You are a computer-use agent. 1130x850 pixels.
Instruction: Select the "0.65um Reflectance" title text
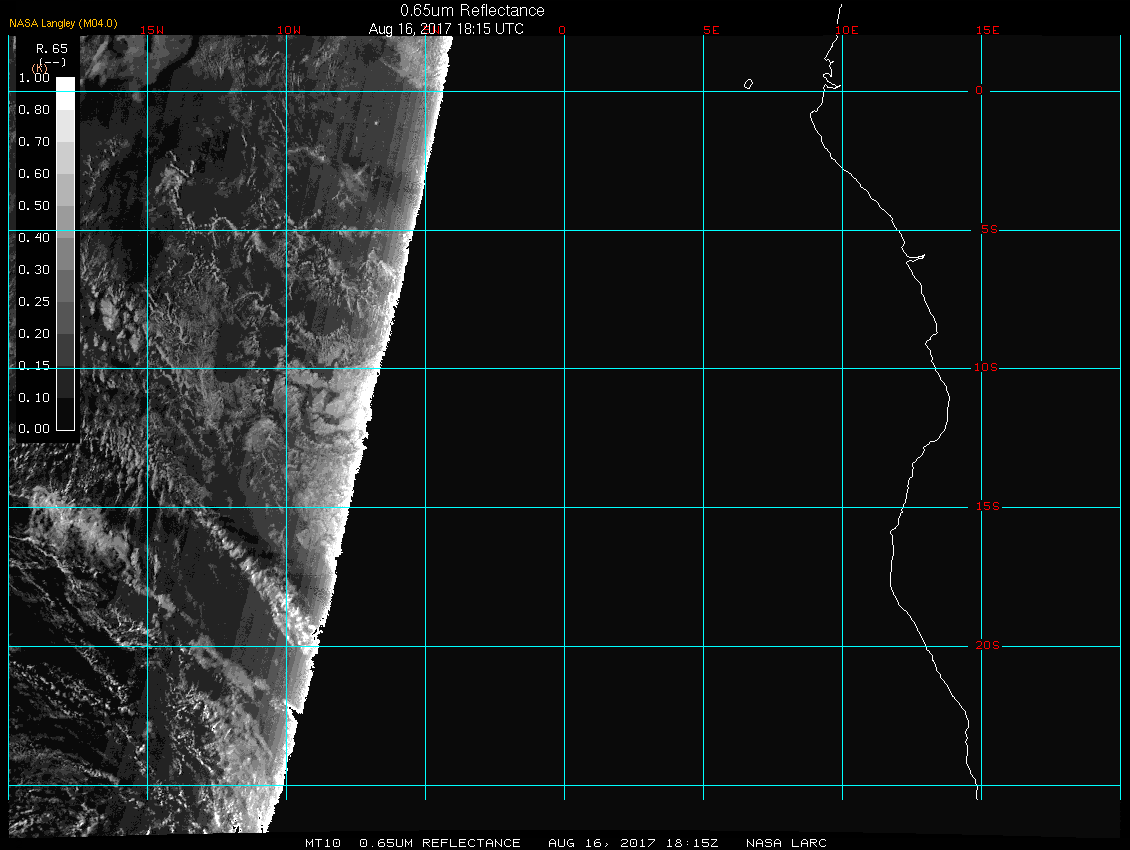[x=472, y=10]
